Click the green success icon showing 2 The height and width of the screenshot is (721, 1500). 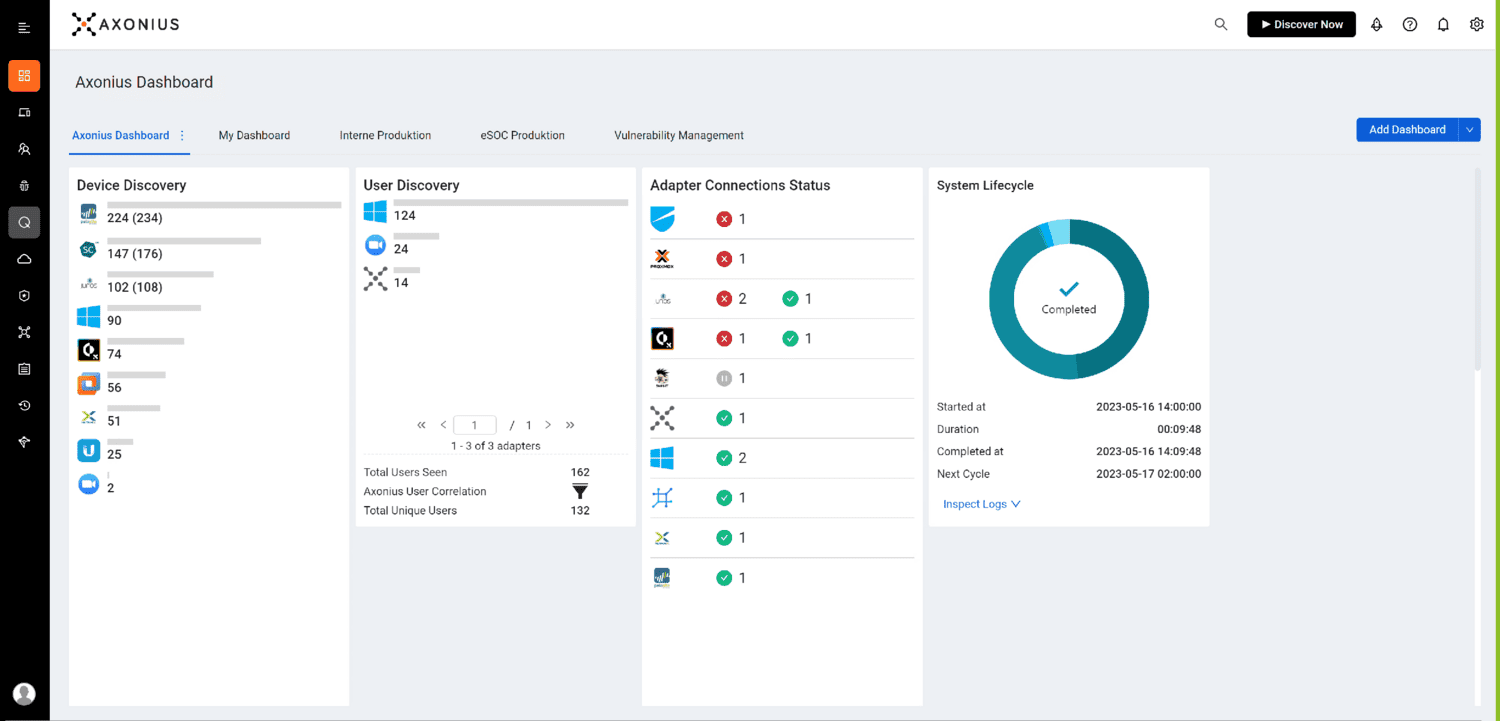point(724,458)
